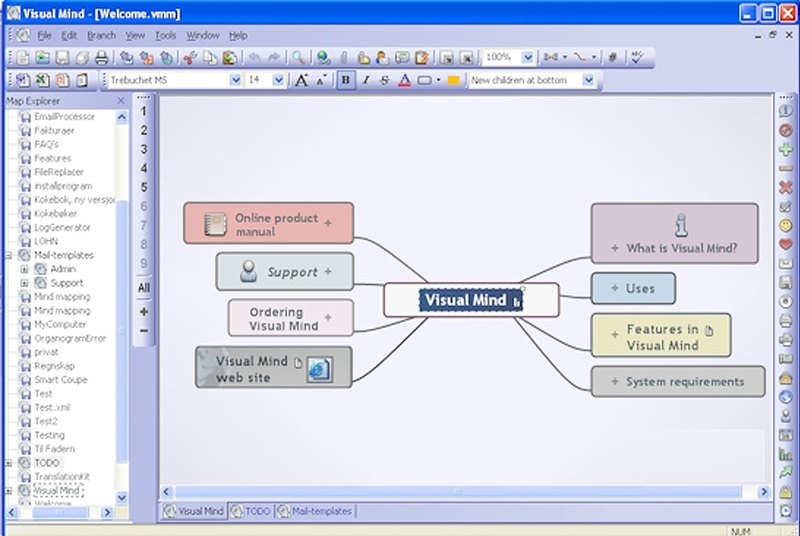Open the Find magnifier tool
The width and height of the screenshot is (800, 536).
[x=298, y=58]
